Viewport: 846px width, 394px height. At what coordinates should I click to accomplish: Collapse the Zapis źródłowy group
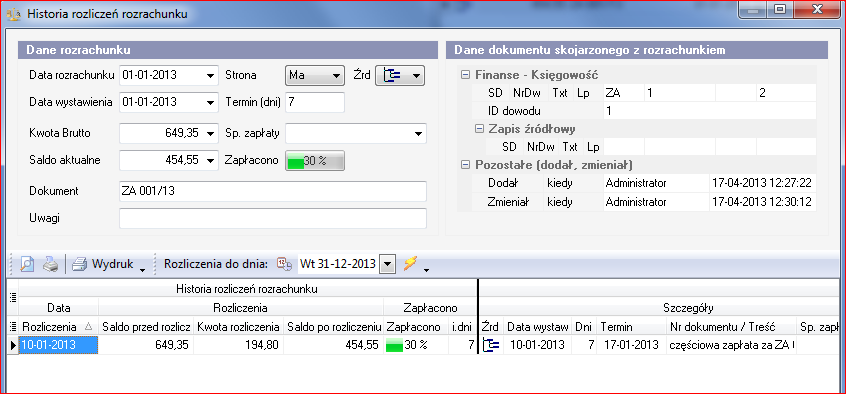click(479, 128)
